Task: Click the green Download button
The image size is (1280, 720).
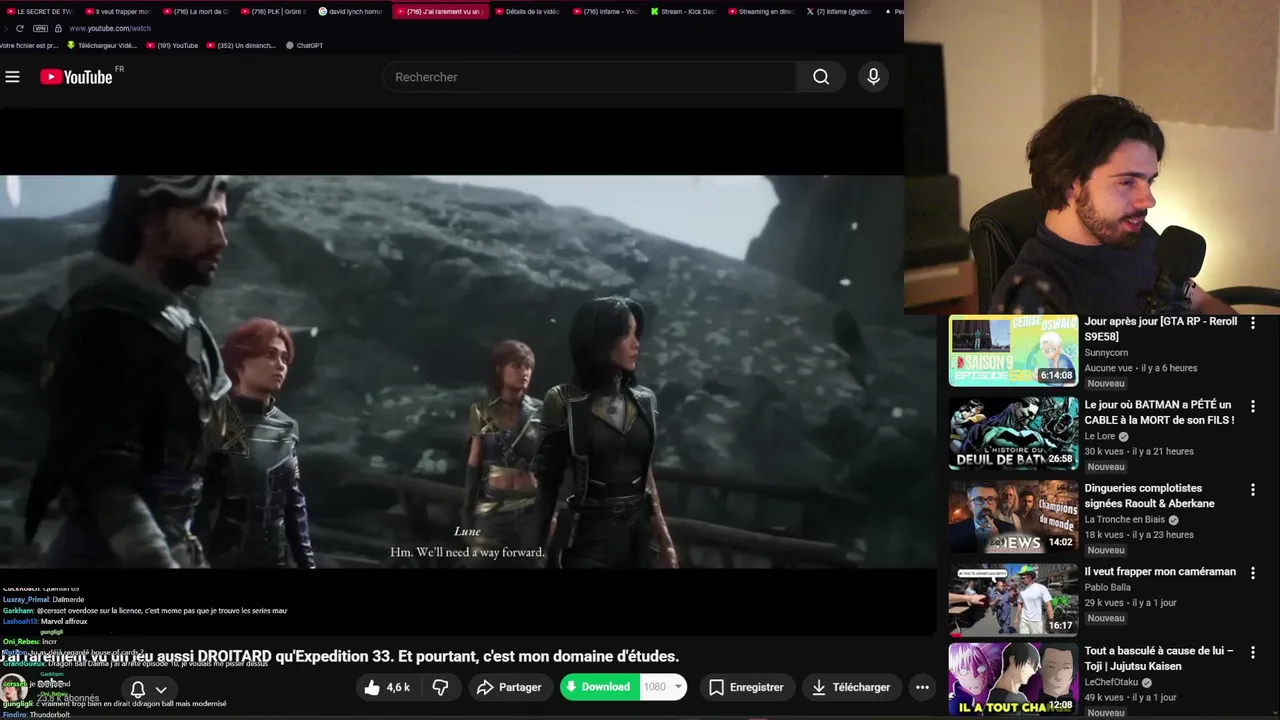Action: (599, 687)
